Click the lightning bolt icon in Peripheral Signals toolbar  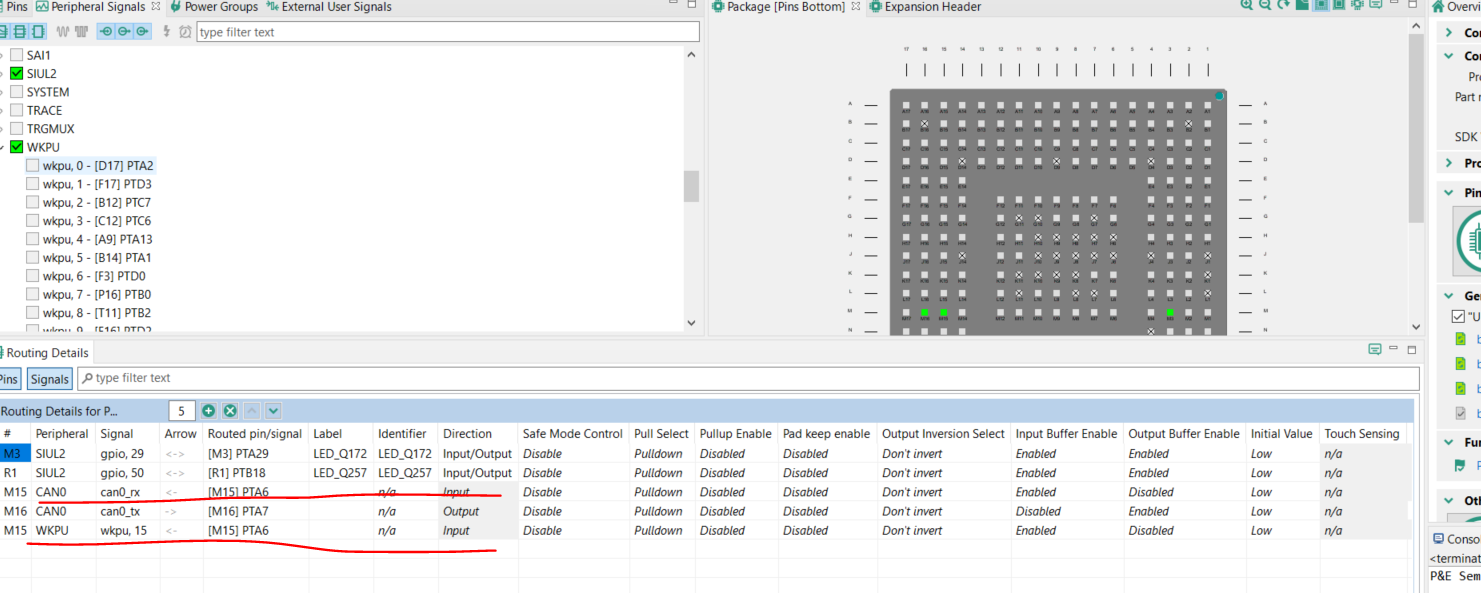[167, 32]
